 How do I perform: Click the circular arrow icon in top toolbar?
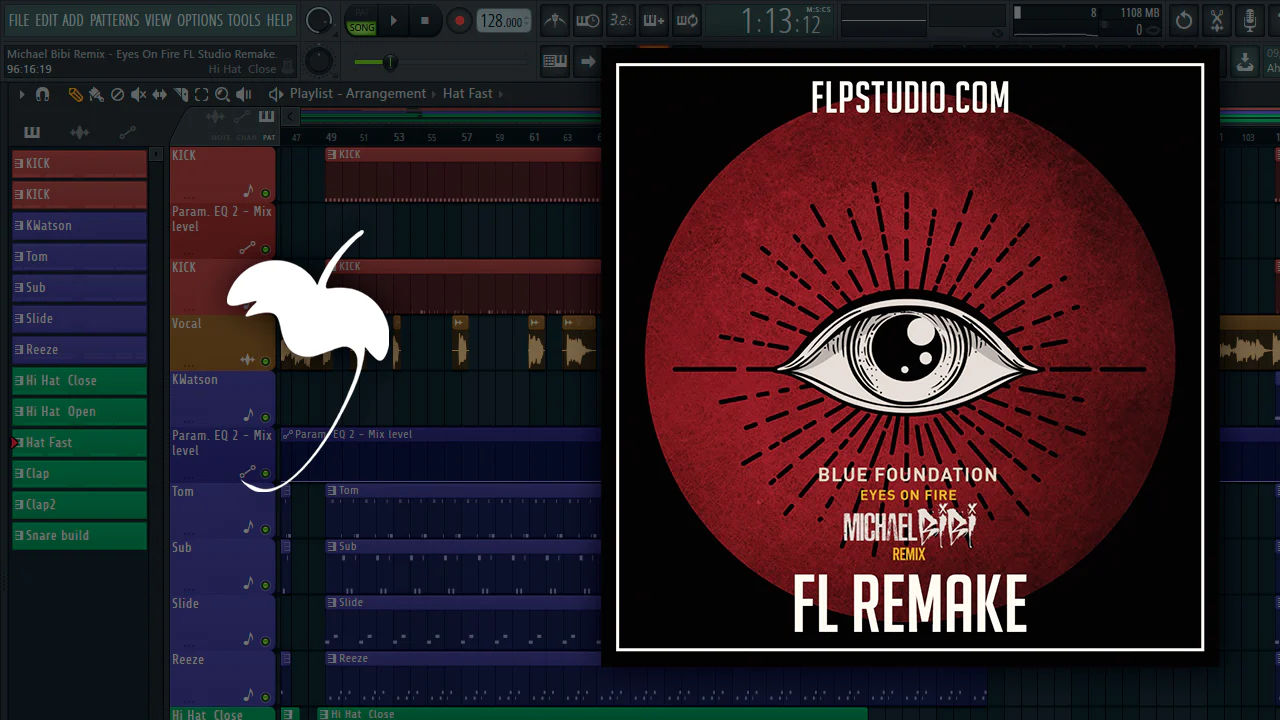(1184, 20)
